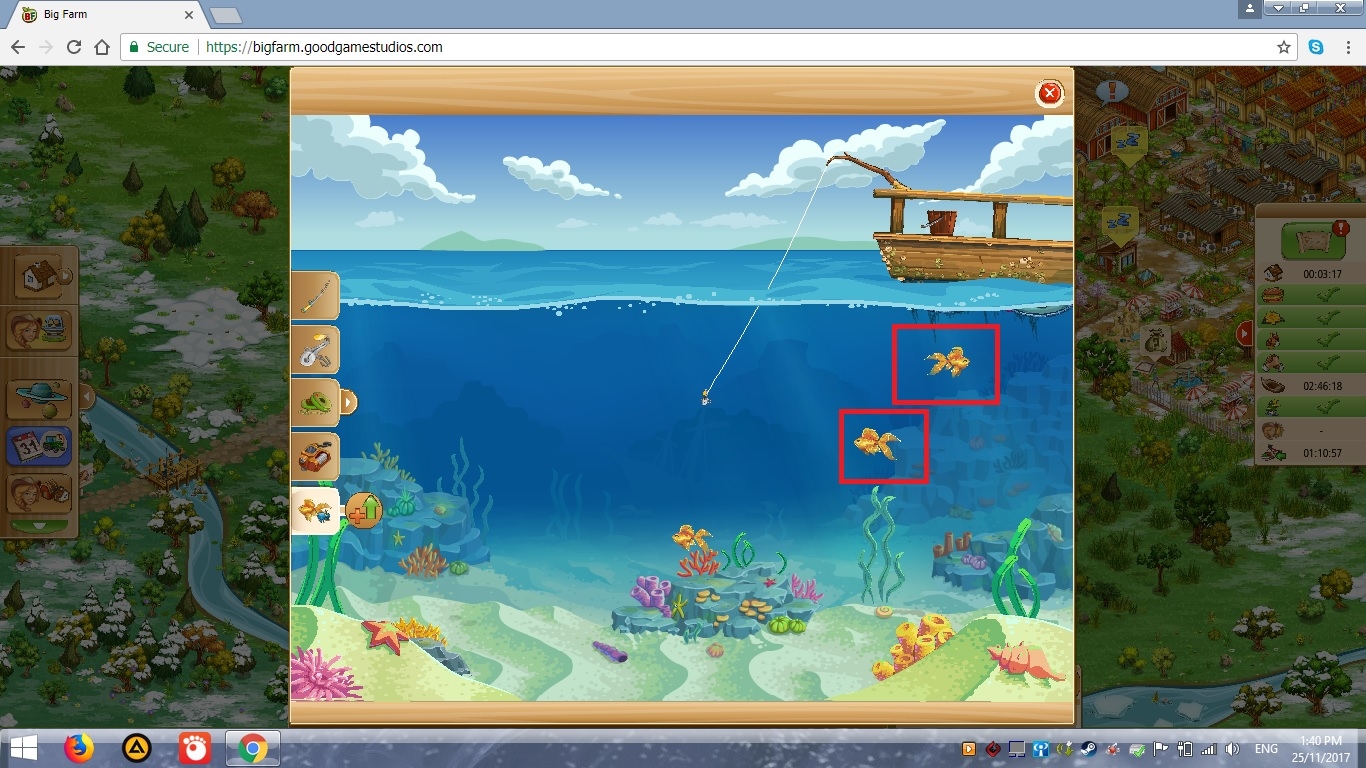Open a new Chrome tab
Image resolution: width=1366 pixels, height=768 pixels.
click(226, 15)
